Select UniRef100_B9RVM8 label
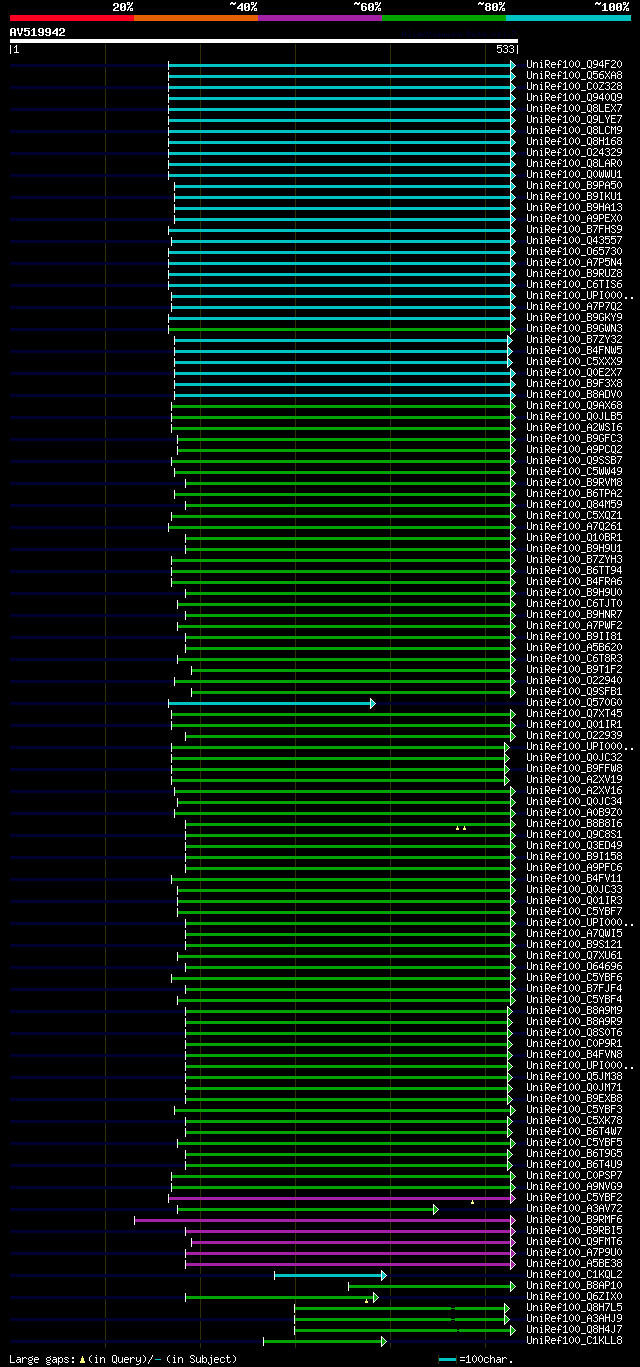The width and height of the screenshot is (640, 1367). [574, 482]
